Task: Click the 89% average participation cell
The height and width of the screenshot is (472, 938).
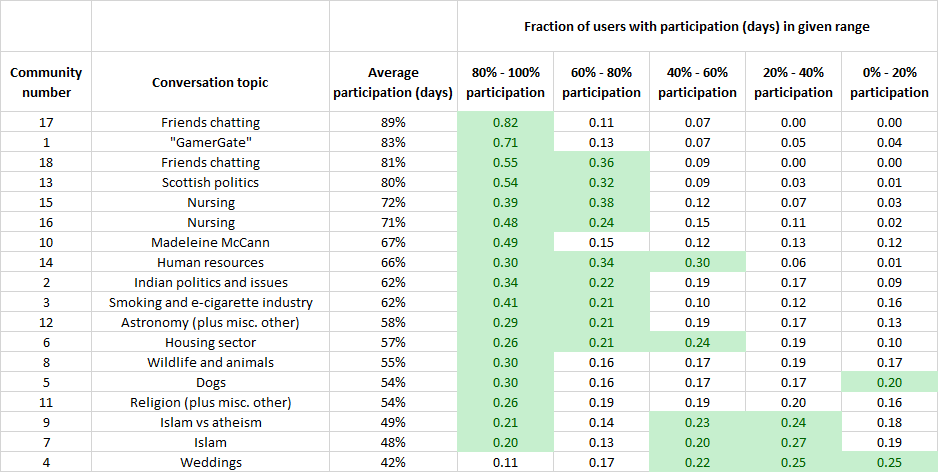Action: tap(393, 122)
